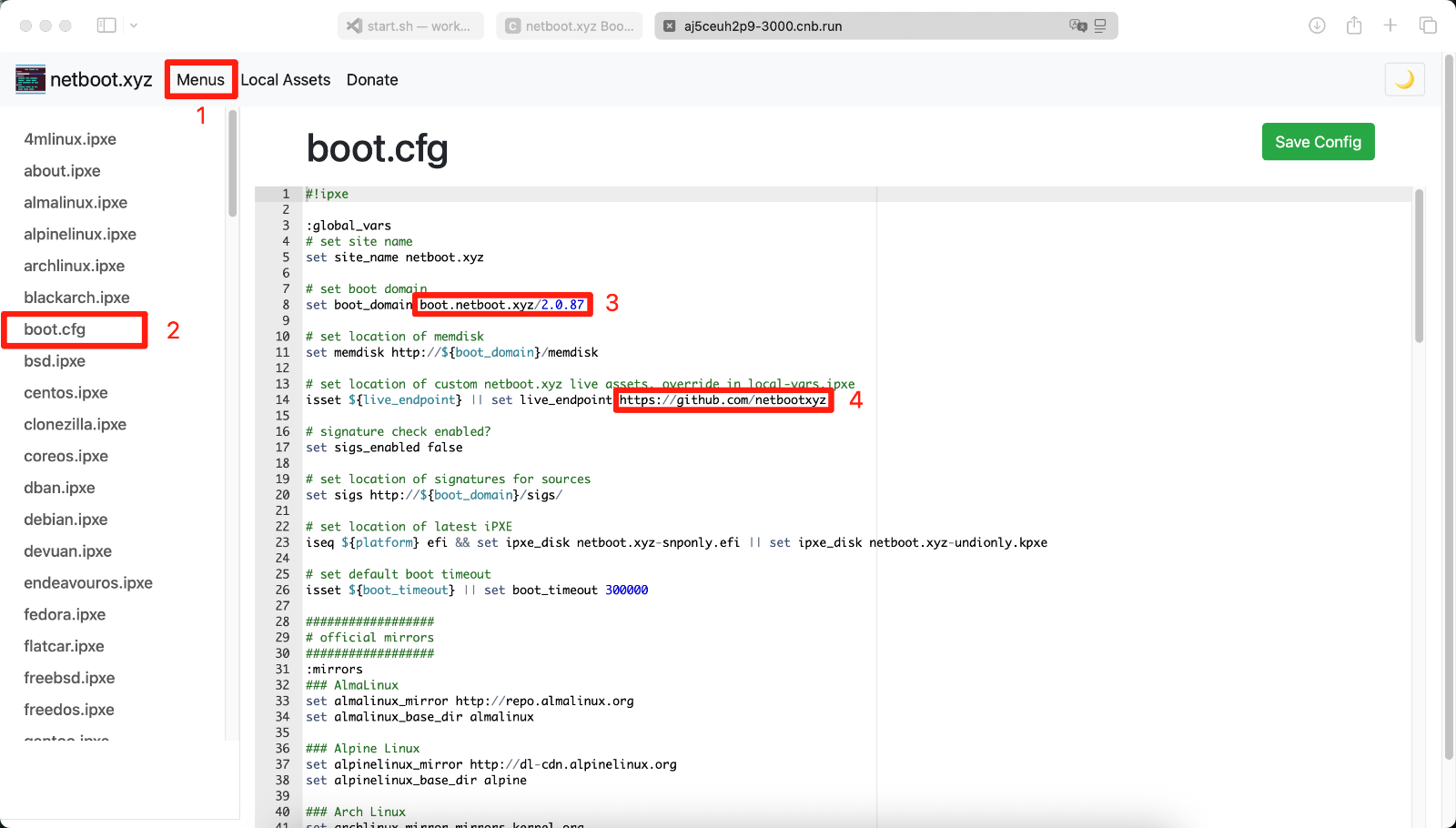This screenshot has width=1456, height=828.
Task: Open debian.ipxe from the sidebar list
Action: point(66,520)
